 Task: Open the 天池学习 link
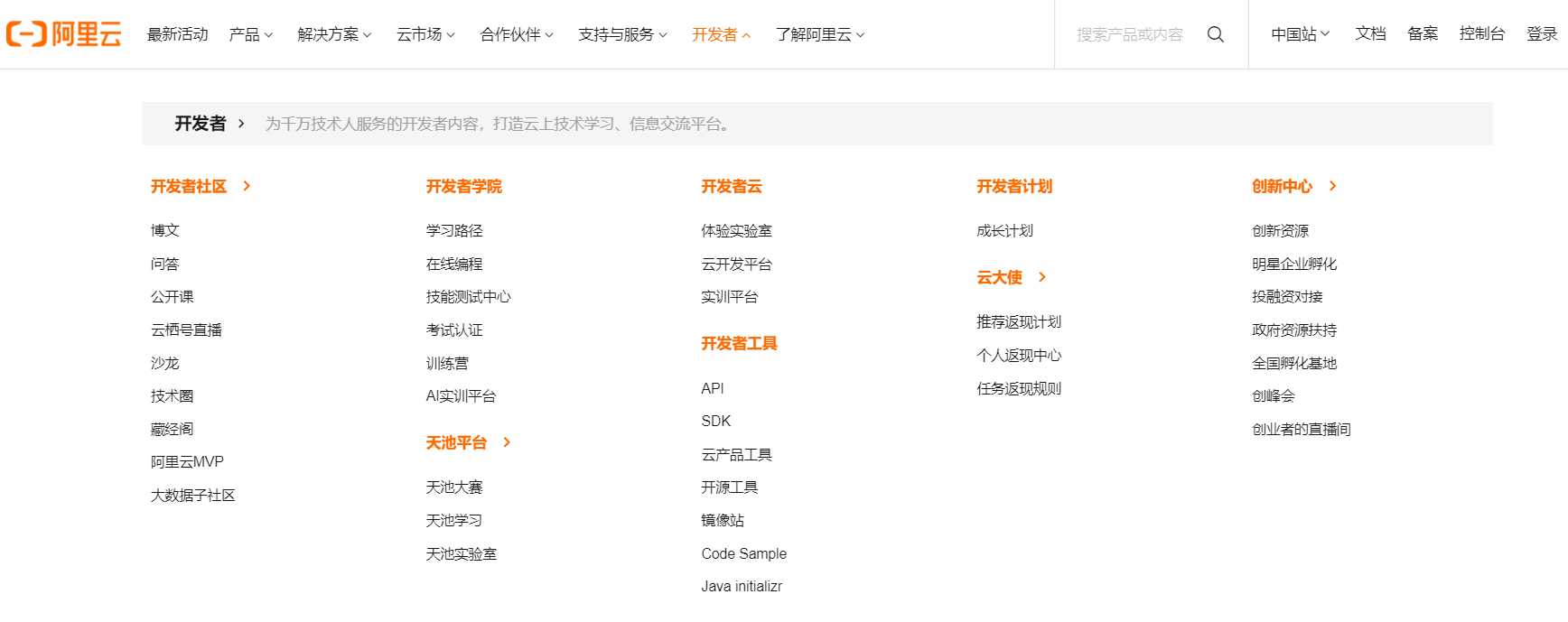(454, 520)
